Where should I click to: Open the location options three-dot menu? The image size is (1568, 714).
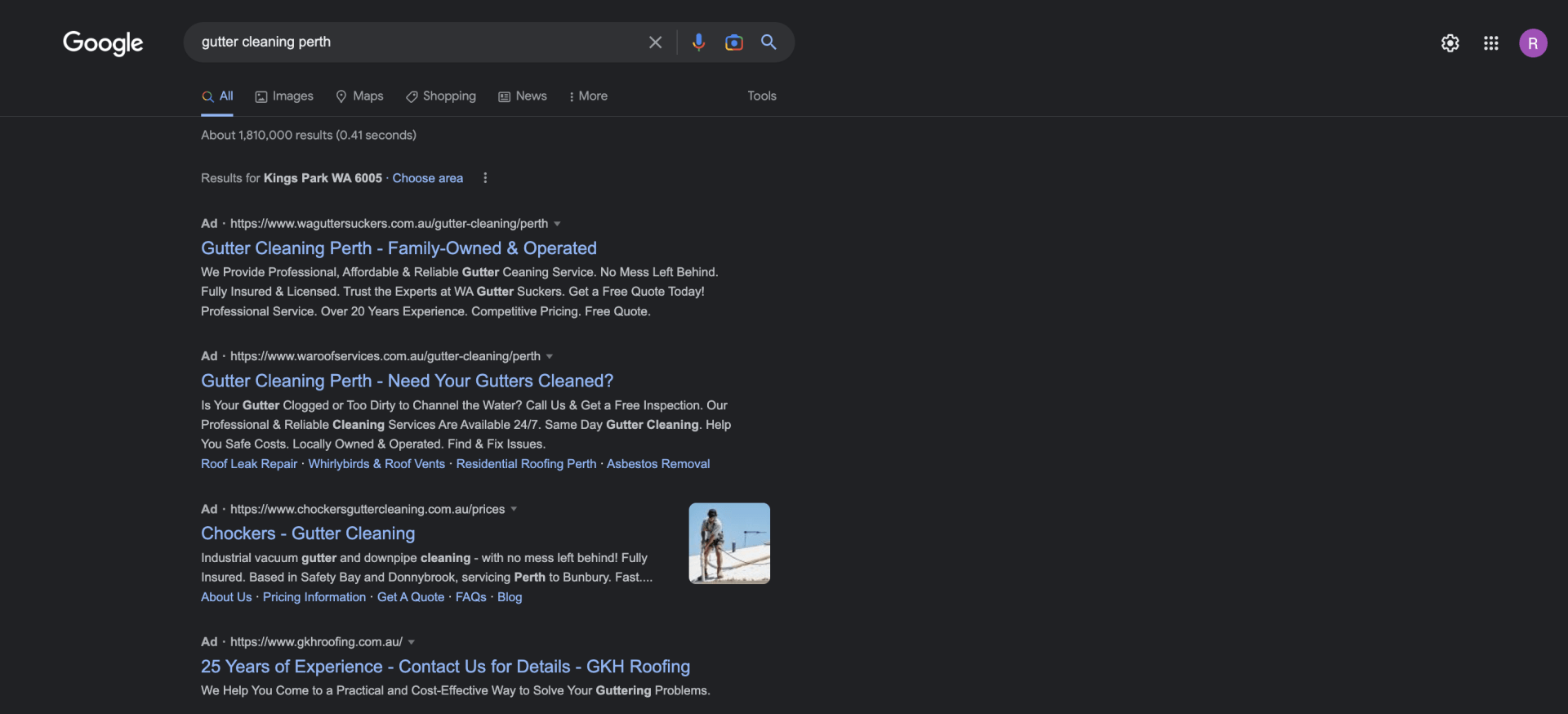coord(485,178)
